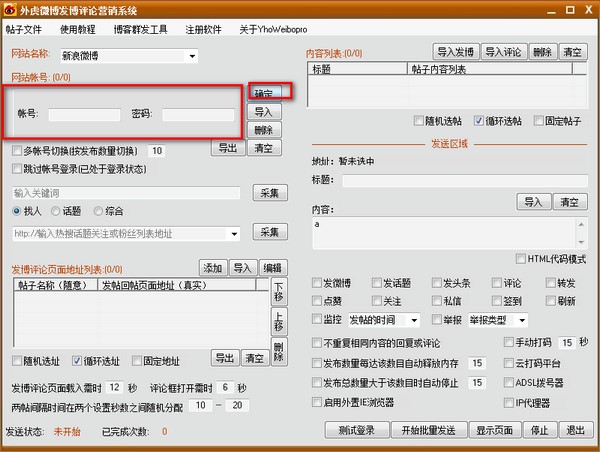Click the 输入关键词 search field
This screenshot has width=600, height=452.
tap(126, 193)
